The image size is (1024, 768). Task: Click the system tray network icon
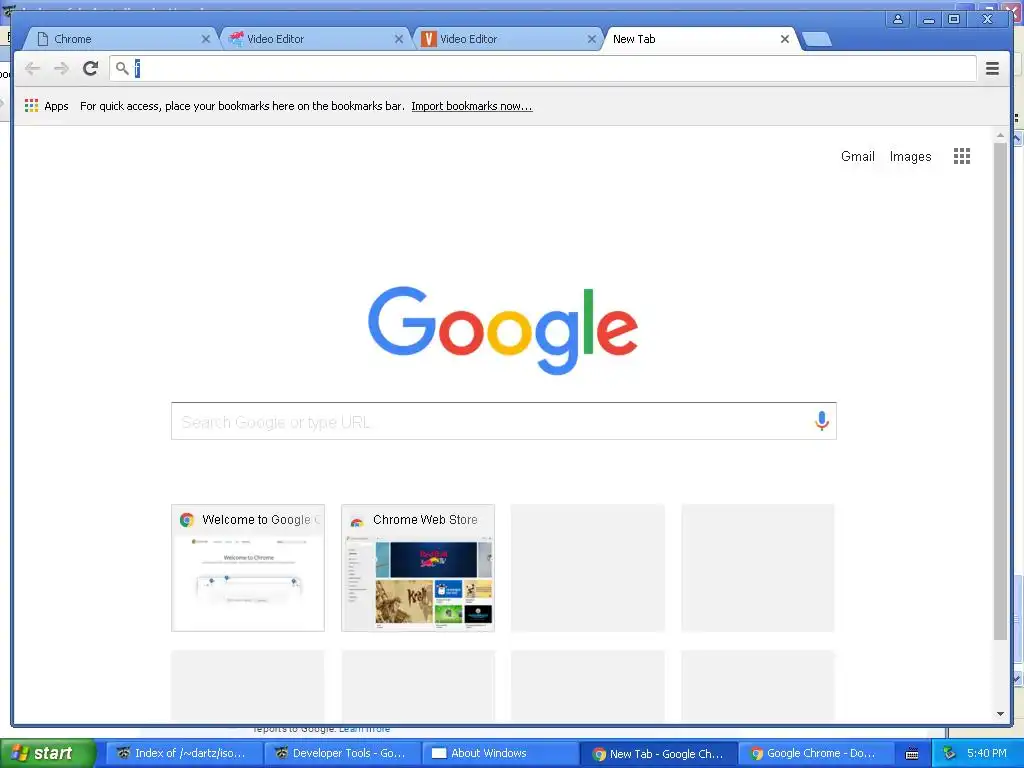coord(950,754)
